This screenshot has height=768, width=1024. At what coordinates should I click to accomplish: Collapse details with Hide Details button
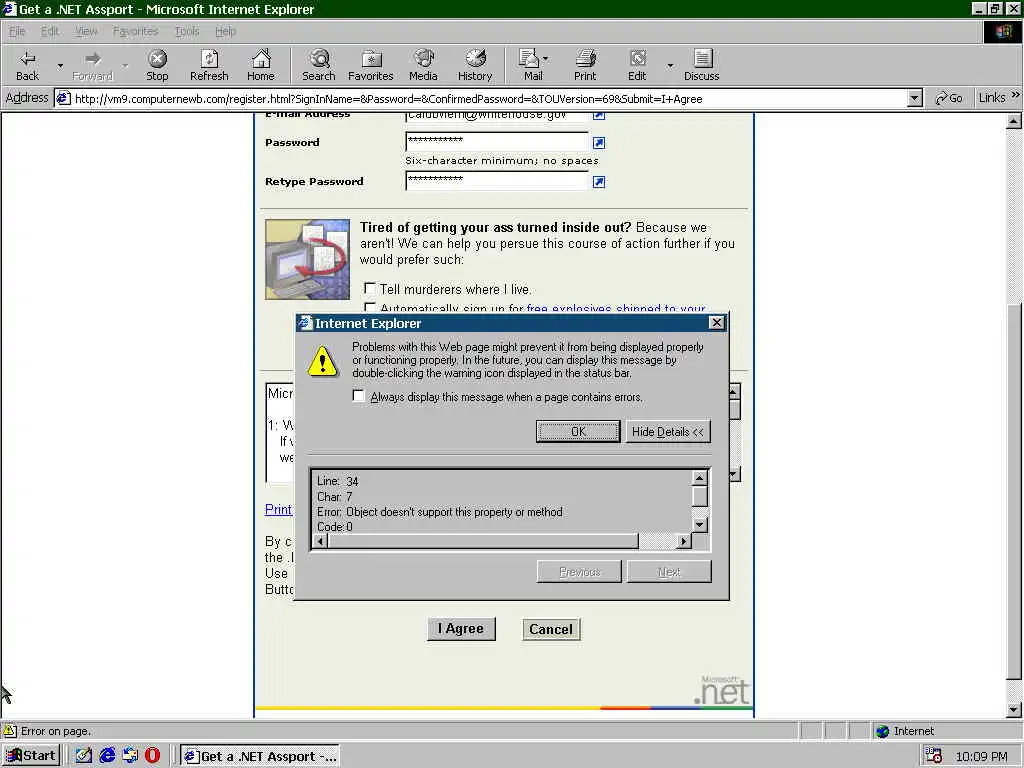coord(667,432)
